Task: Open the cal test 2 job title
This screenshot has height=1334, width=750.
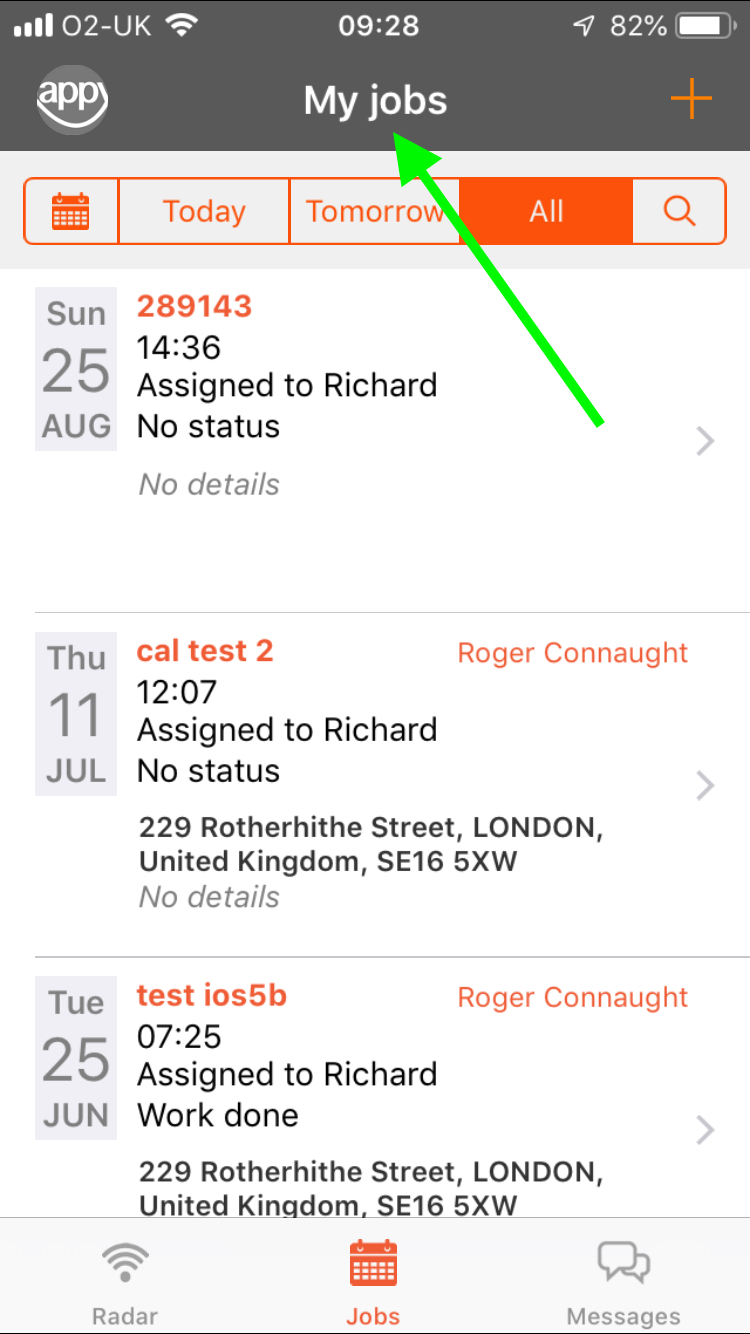Action: coord(205,651)
